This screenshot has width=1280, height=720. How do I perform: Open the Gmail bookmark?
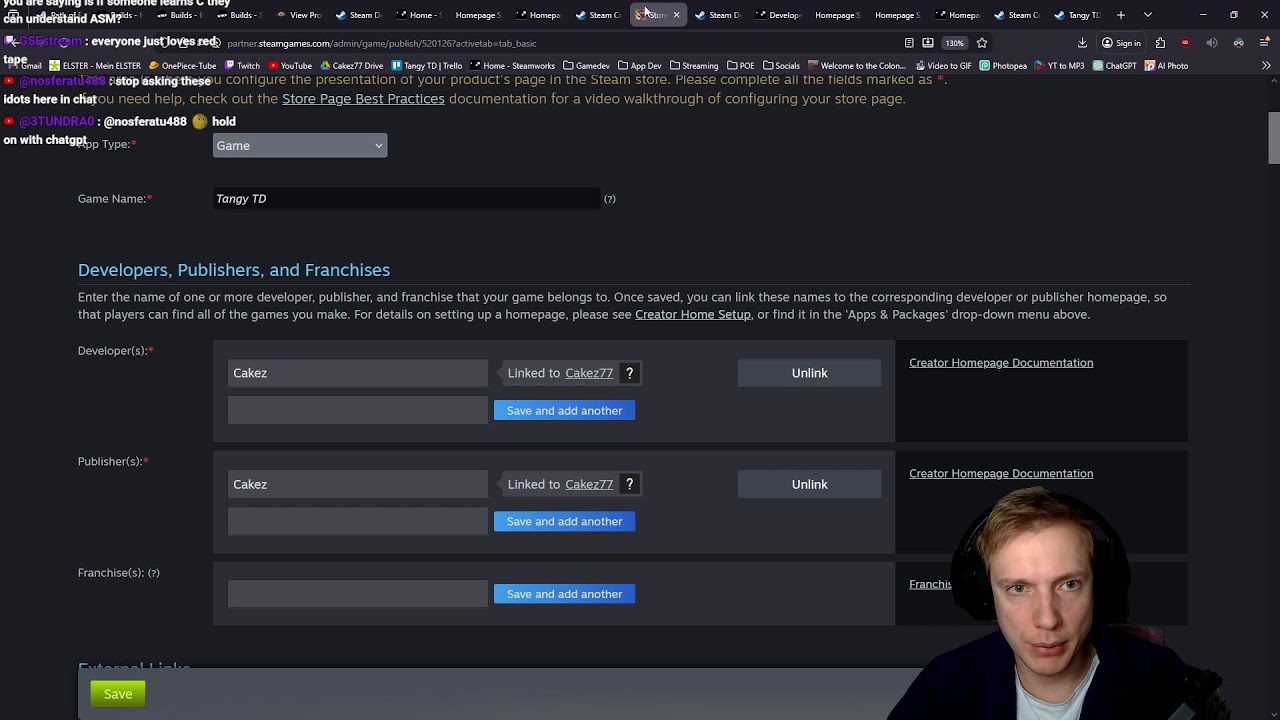(x=25, y=66)
